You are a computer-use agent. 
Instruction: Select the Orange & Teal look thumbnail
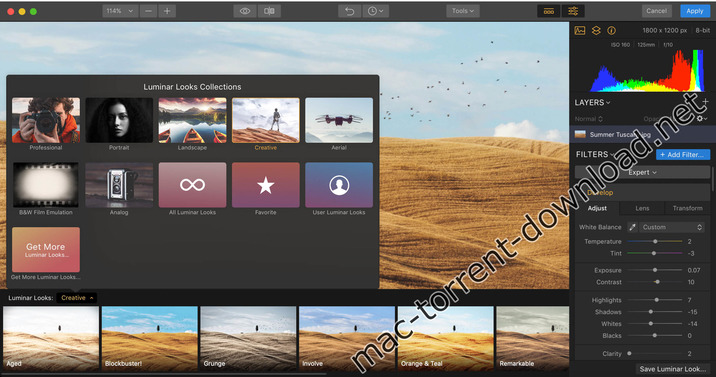pyautogui.click(x=445, y=338)
